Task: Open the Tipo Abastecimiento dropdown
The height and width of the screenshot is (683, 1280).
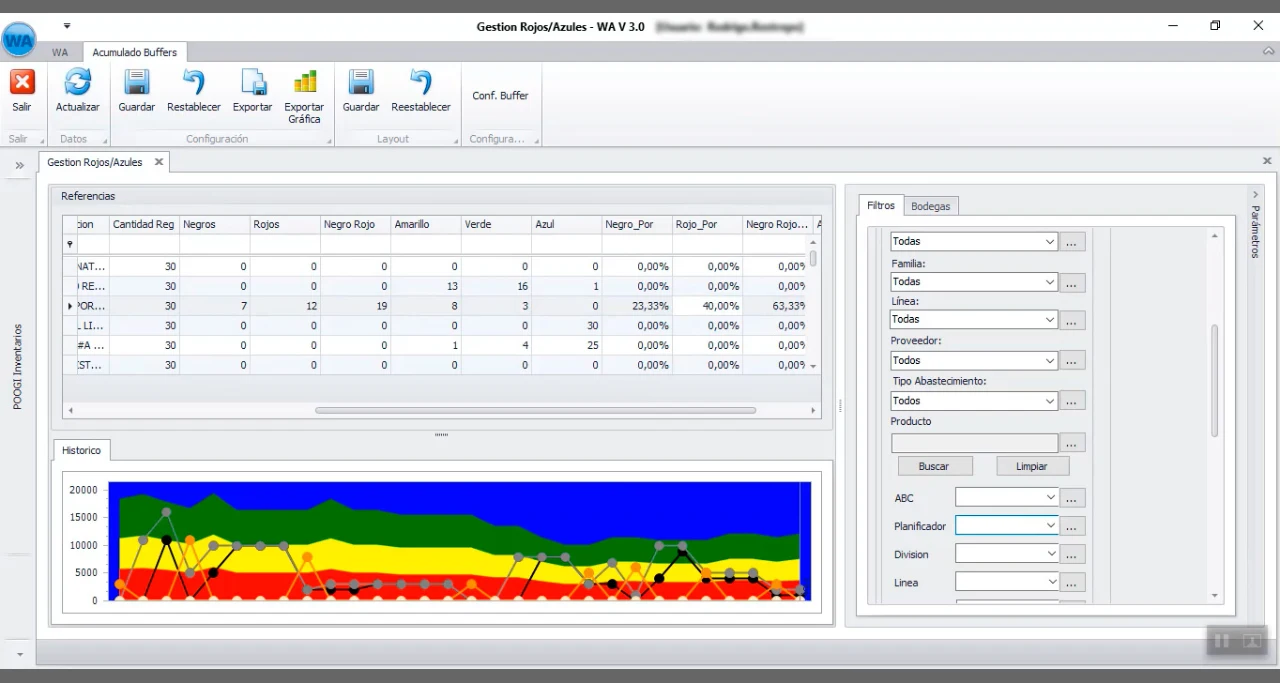Action: [x=1049, y=401]
